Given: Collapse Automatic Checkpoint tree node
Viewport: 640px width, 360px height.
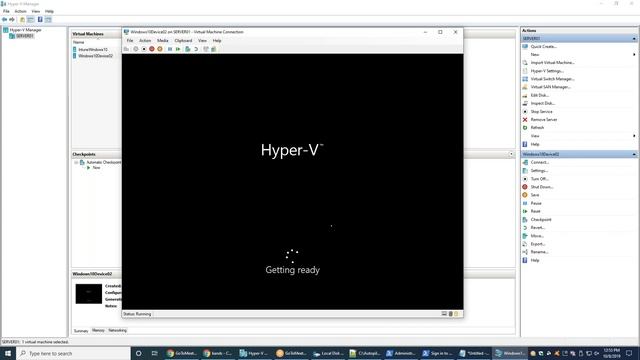Looking at the screenshot, I should 76,162.
